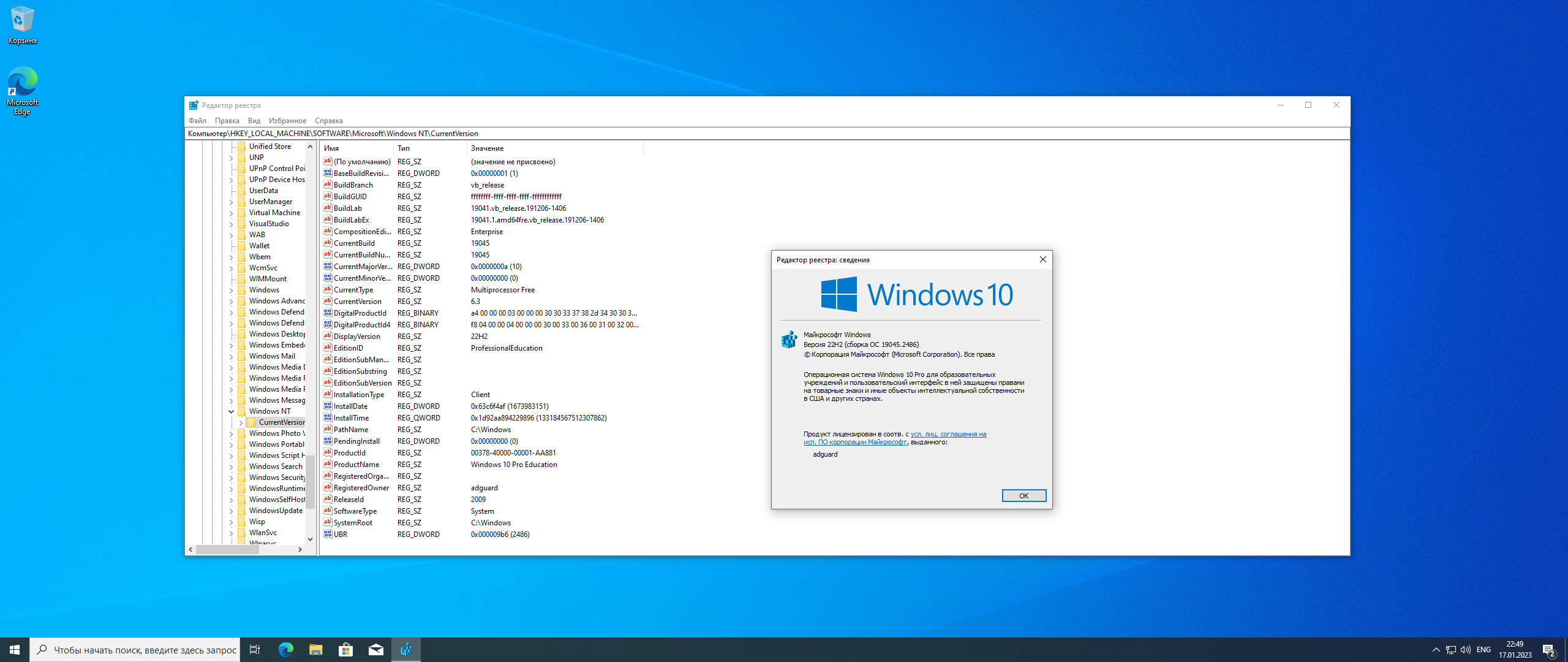Click the tree horizontal scrollbar thumb

(x=227, y=549)
